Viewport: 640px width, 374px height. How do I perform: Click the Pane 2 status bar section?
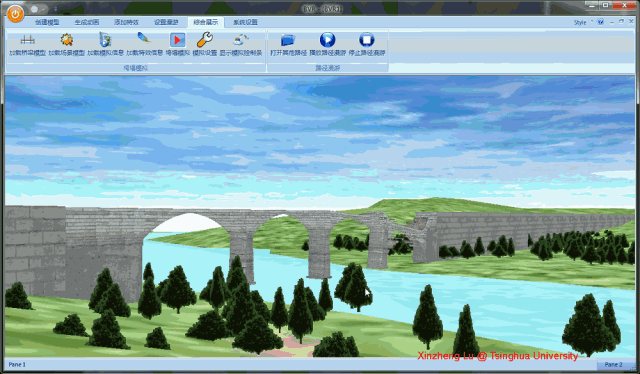[613, 364]
